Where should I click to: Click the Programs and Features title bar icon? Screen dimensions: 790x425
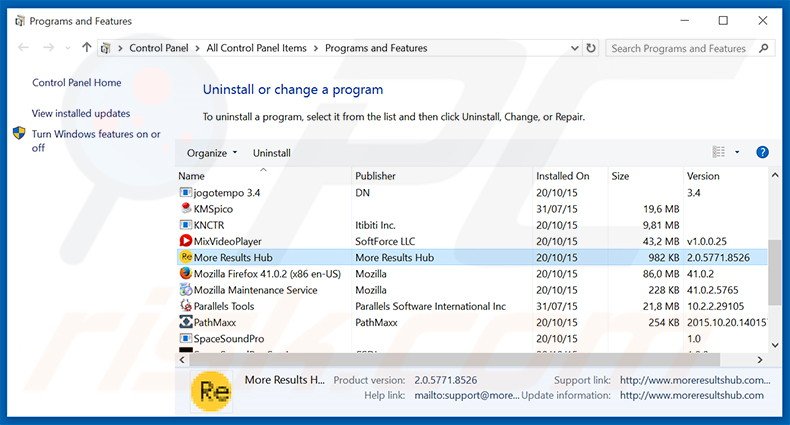(x=20, y=21)
